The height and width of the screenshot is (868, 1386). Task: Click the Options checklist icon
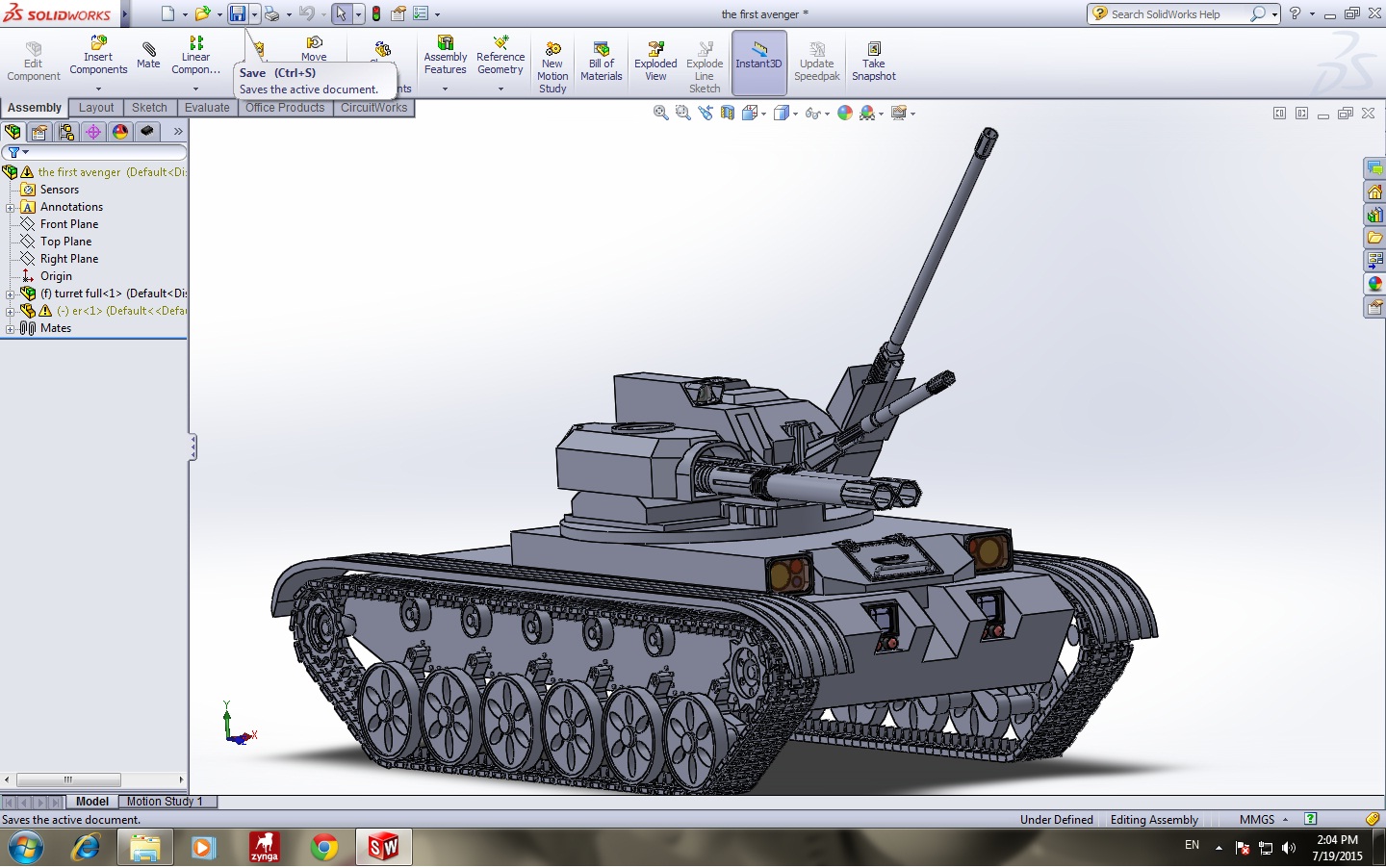pos(421,13)
